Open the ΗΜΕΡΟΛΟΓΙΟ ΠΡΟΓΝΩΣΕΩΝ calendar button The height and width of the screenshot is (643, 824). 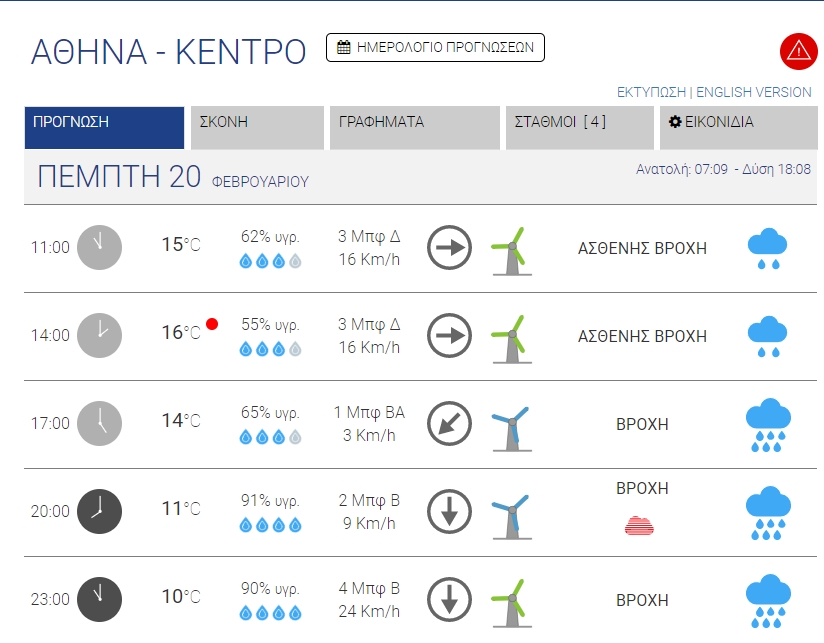coord(435,47)
